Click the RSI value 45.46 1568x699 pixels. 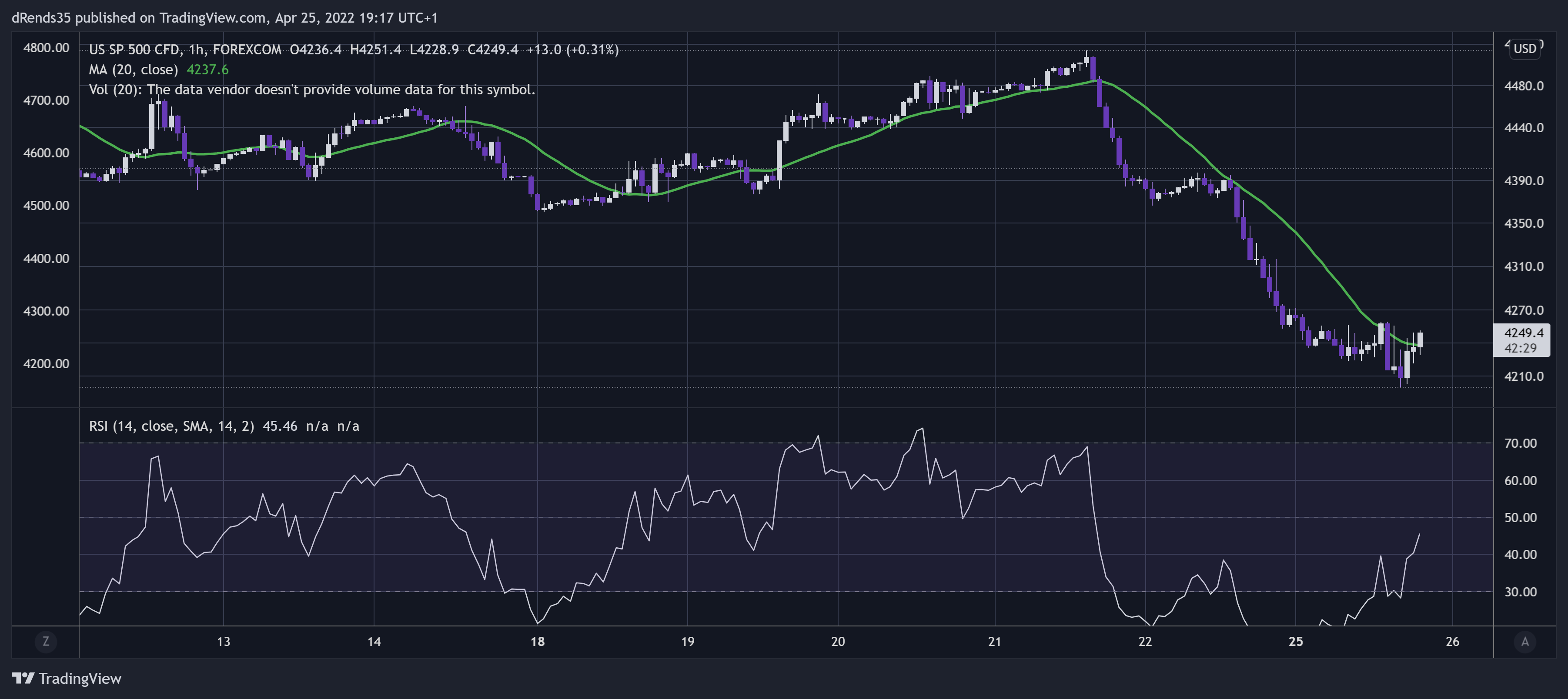[x=280, y=426]
